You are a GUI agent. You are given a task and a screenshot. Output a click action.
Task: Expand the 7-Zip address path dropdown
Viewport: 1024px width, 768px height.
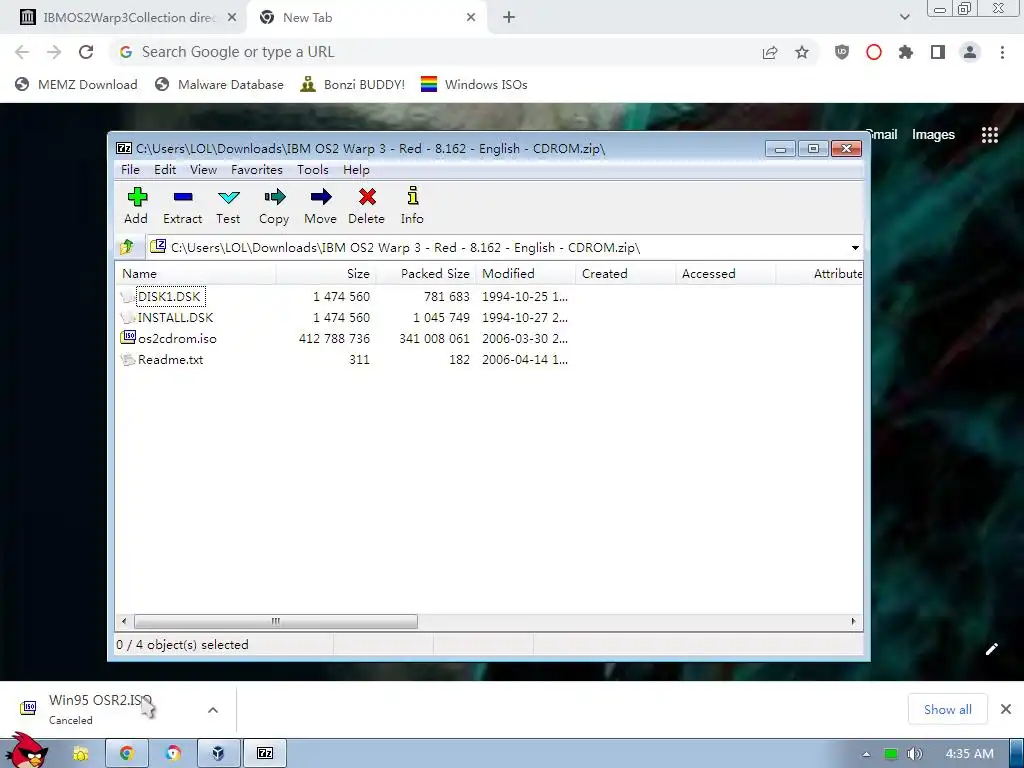point(855,248)
